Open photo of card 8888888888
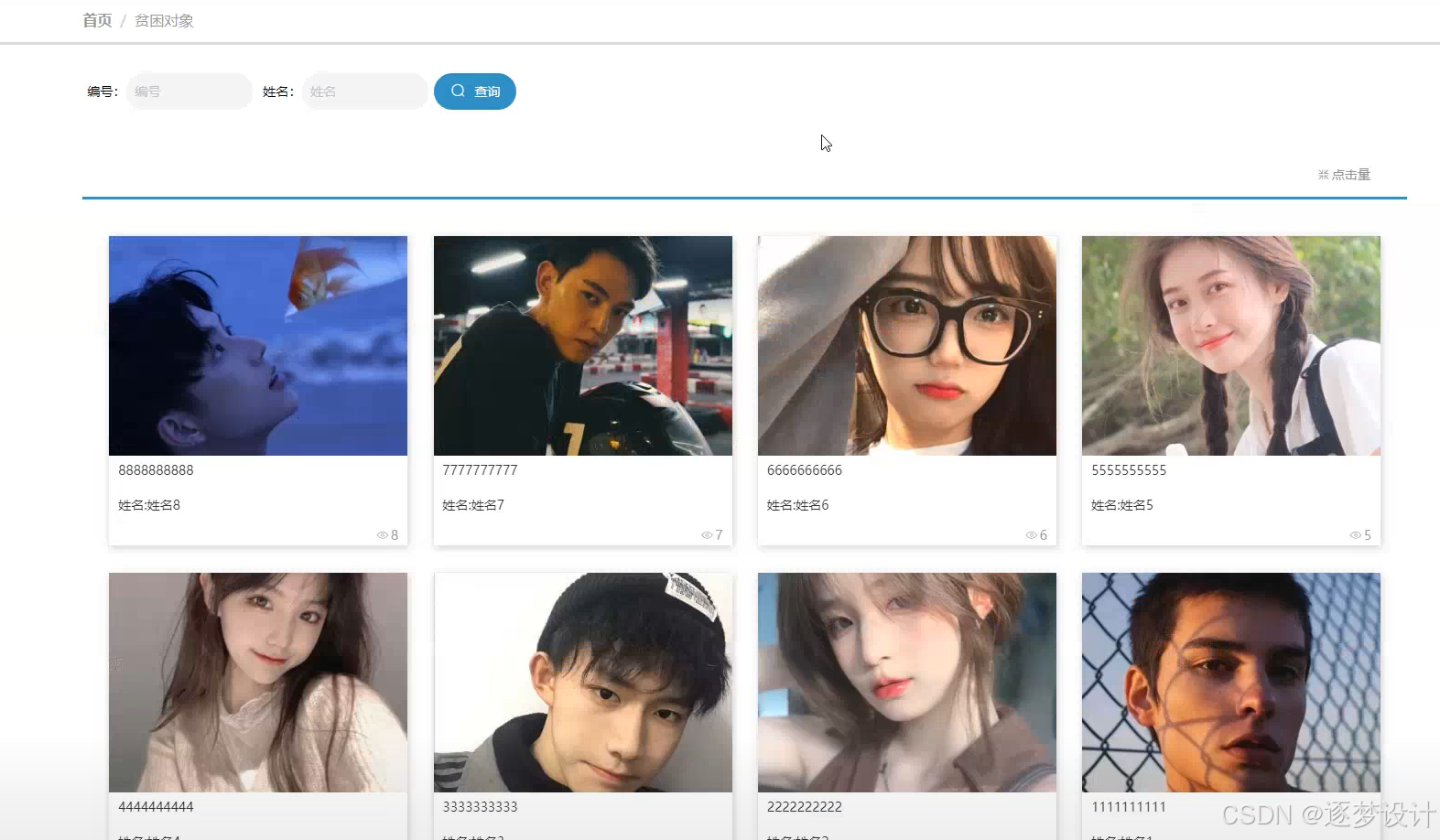The height and width of the screenshot is (840, 1440). (x=258, y=346)
